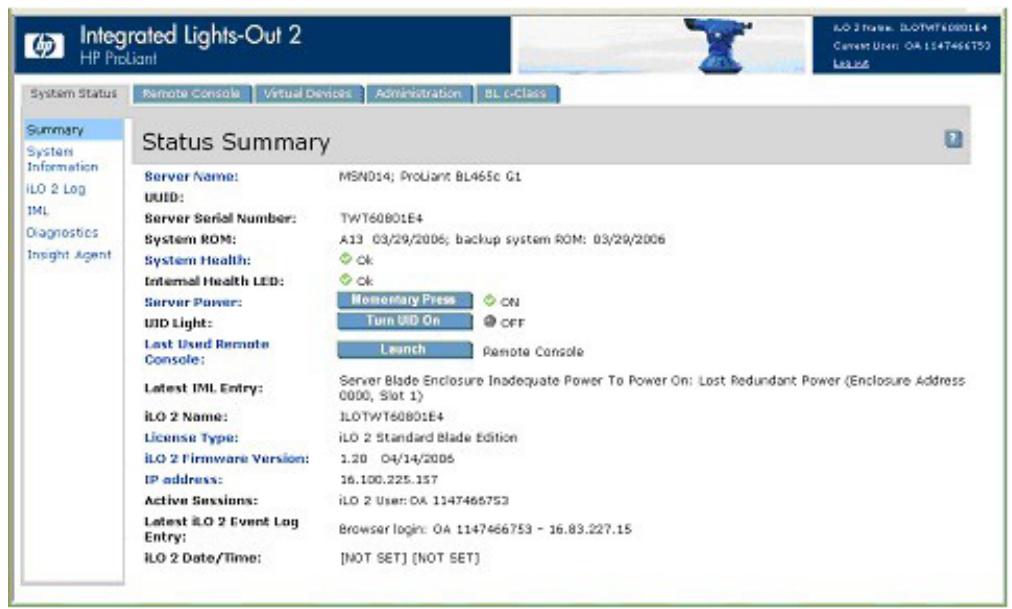Image resolution: width=1012 pixels, height=609 pixels.
Task: Click the Momentary Press button
Action: pos(404,300)
